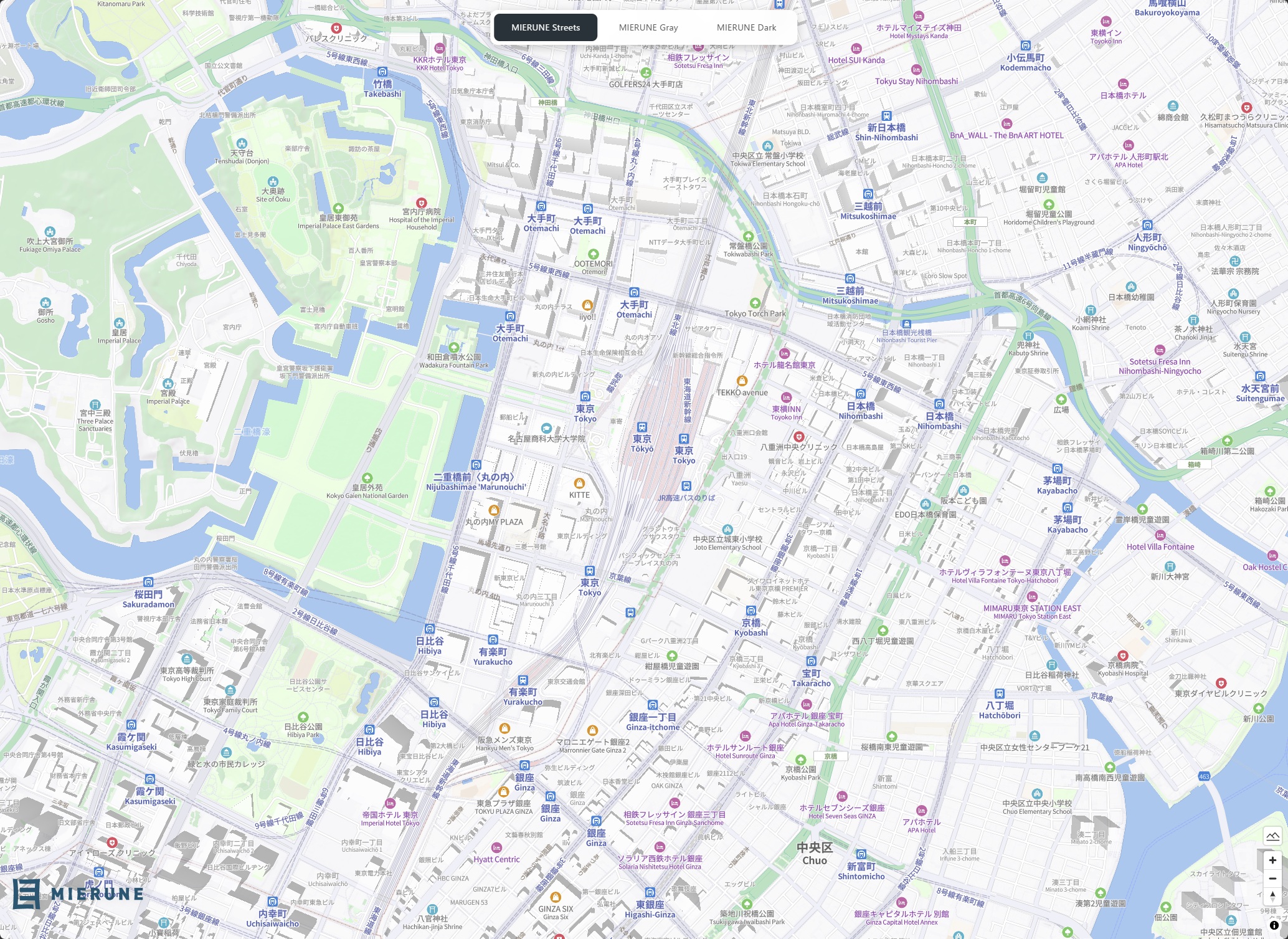Click the 'Tokyu Stay Nihombashi' label
The height and width of the screenshot is (939, 1288).
[x=916, y=81]
